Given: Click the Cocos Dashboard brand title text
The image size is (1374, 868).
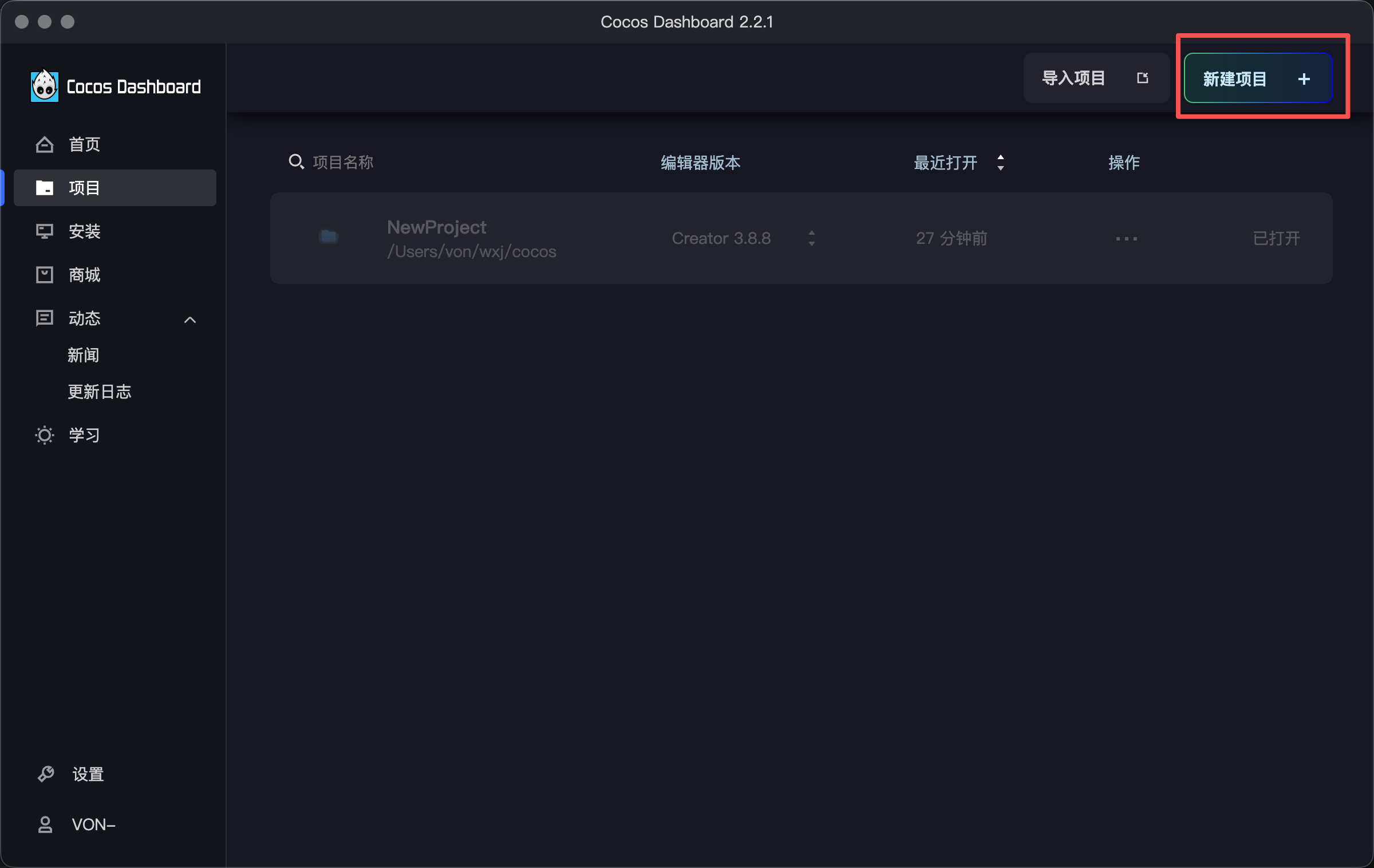Looking at the screenshot, I should (x=134, y=86).
